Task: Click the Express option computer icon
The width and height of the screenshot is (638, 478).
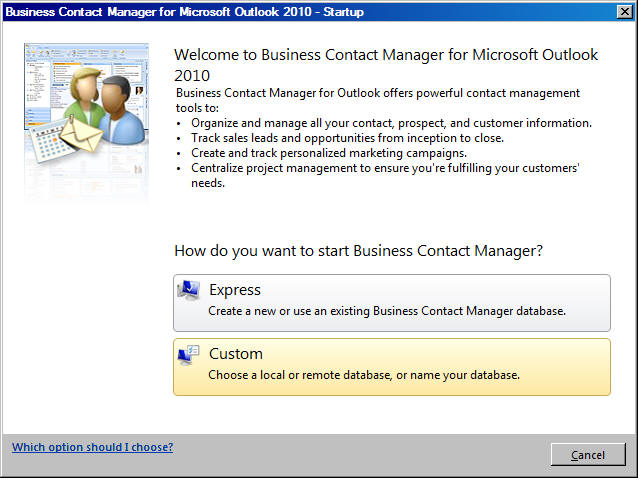Action: 188,290
